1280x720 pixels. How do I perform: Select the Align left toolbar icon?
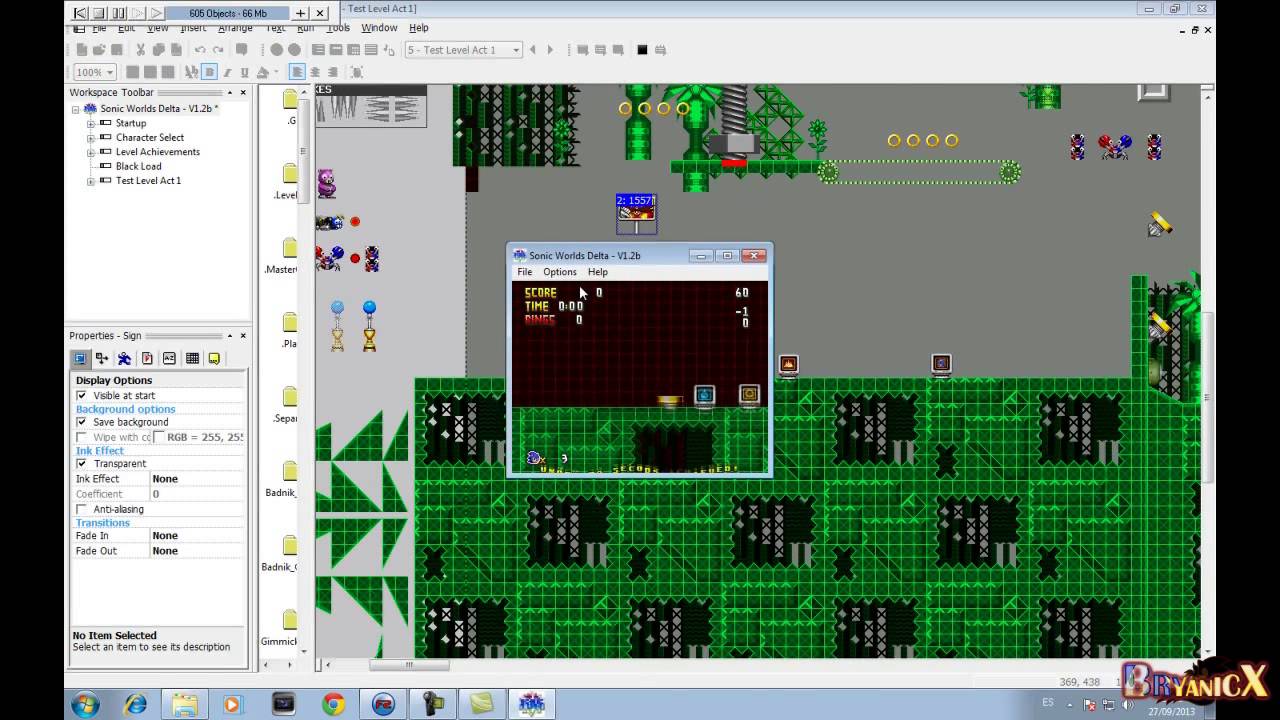coord(297,72)
